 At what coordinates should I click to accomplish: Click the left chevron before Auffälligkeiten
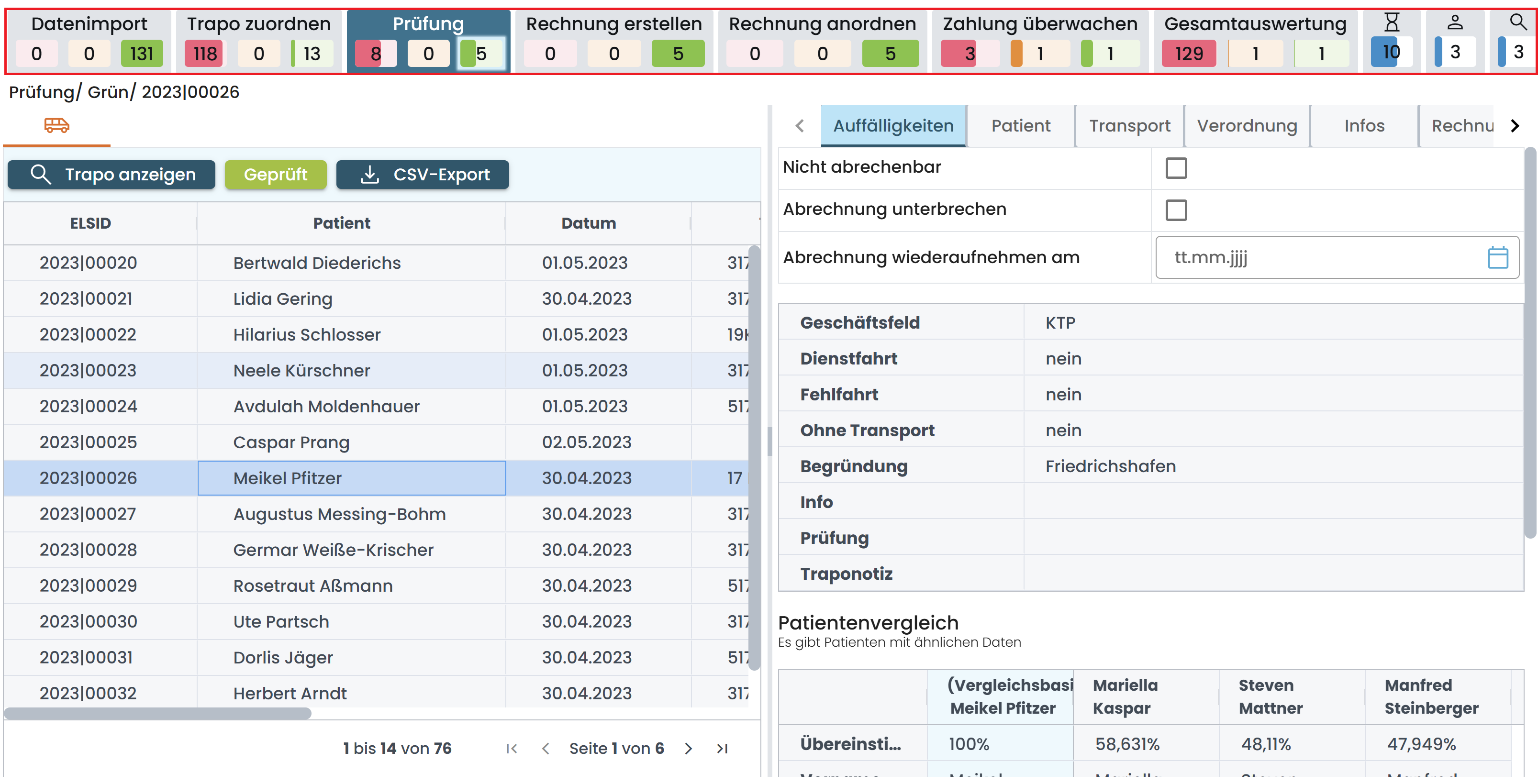800,126
